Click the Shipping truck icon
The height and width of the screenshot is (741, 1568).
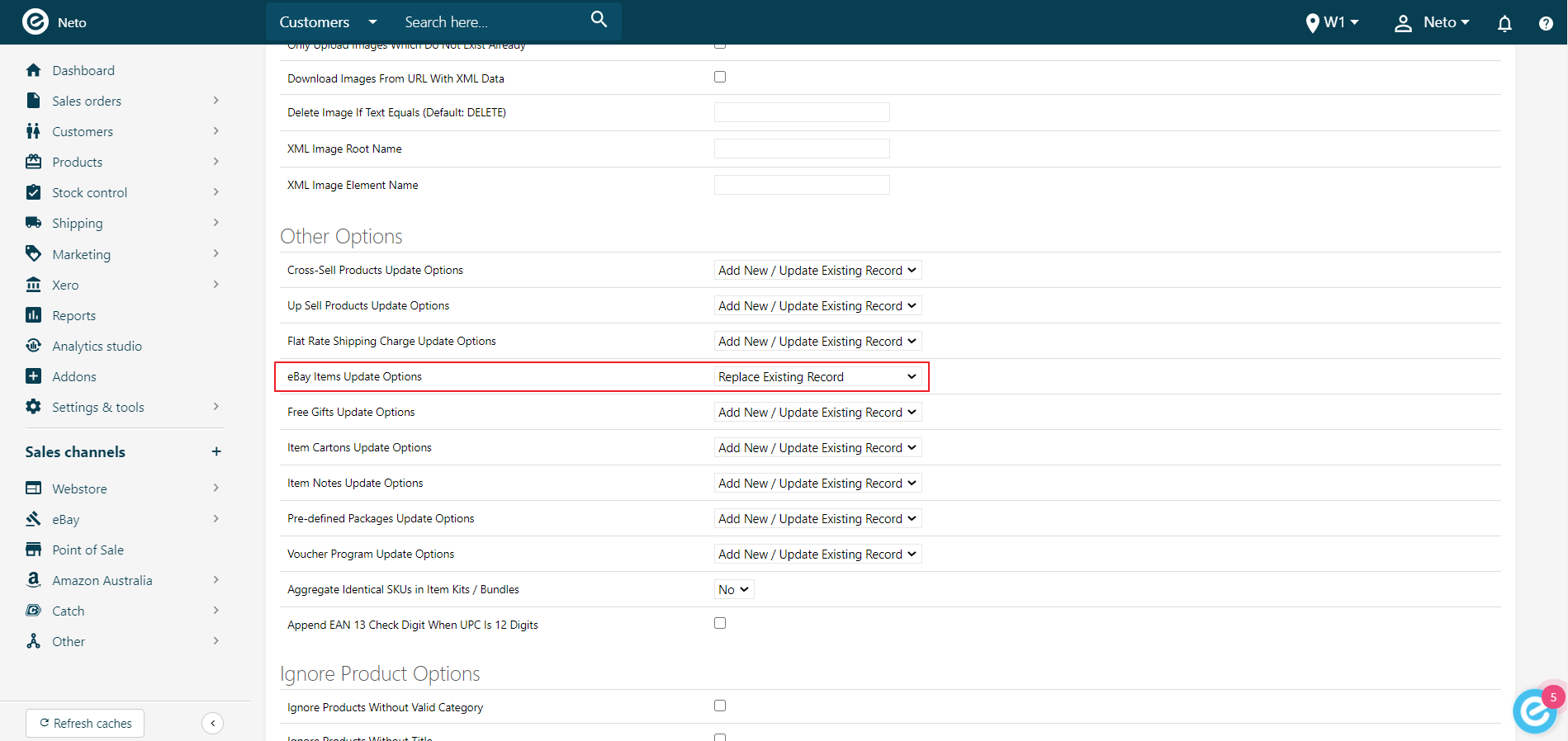[x=33, y=223]
